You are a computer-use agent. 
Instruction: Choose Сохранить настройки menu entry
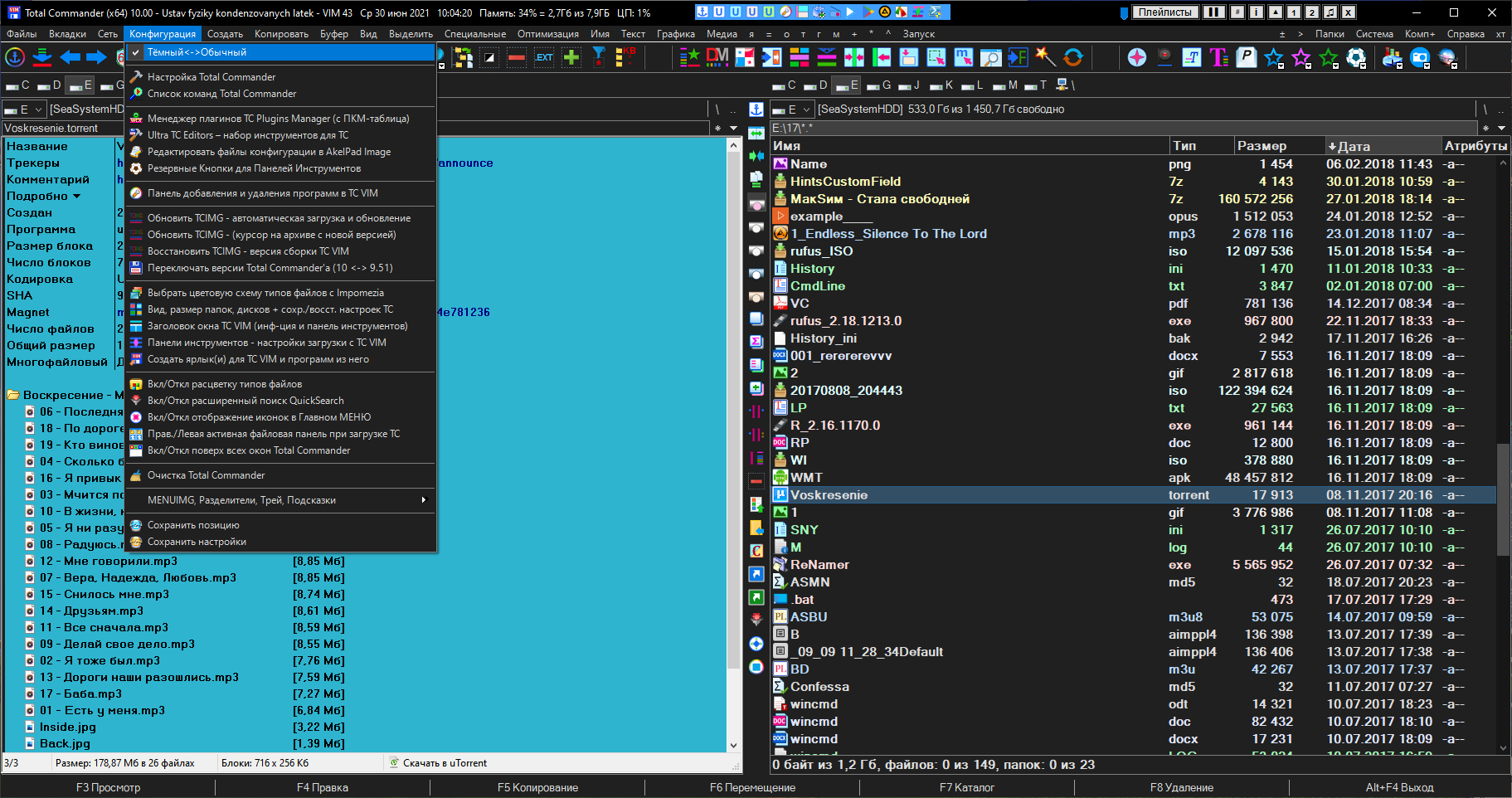(281, 542)
